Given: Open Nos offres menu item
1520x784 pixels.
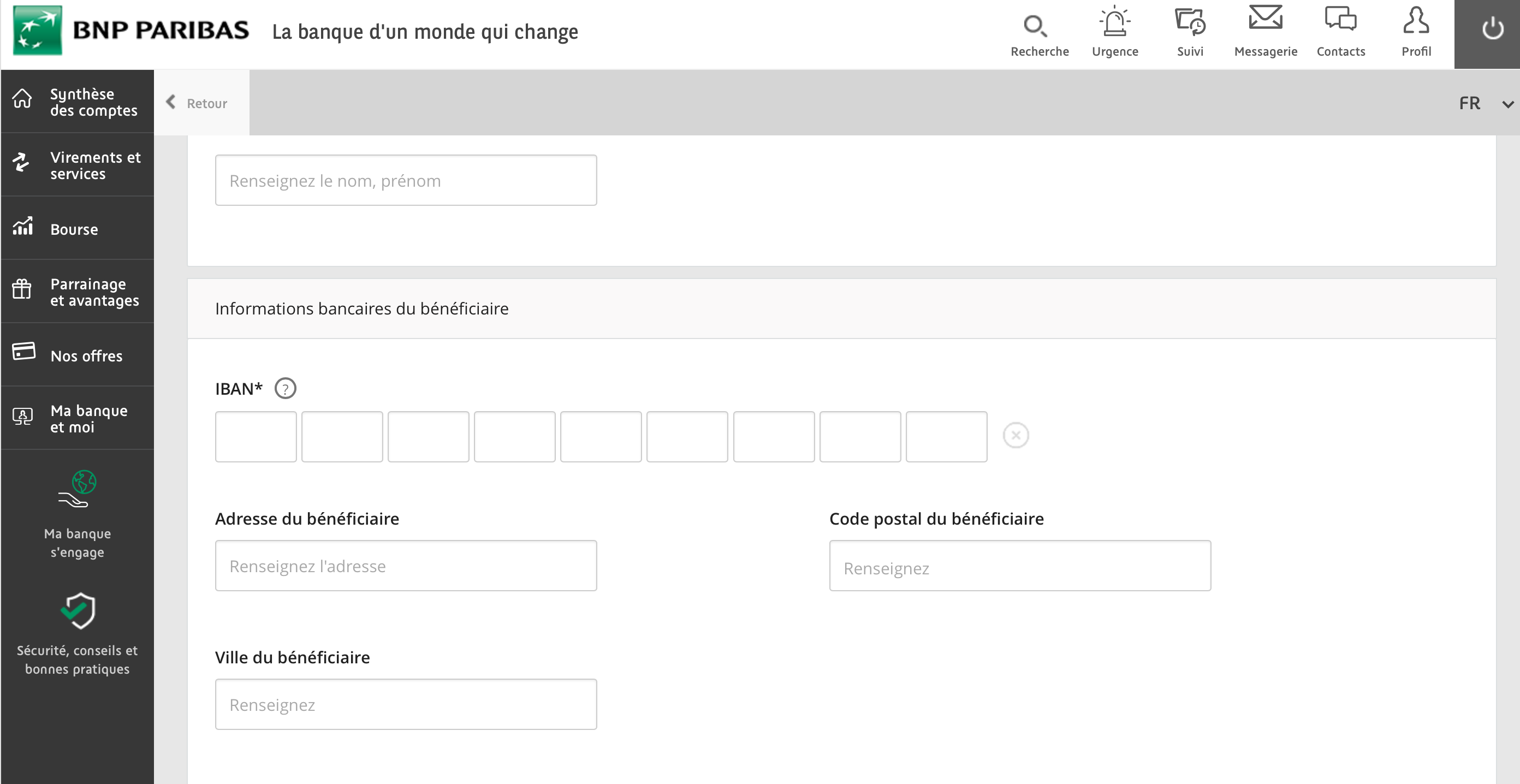Looking at the screenshot, I should [78, 354].
